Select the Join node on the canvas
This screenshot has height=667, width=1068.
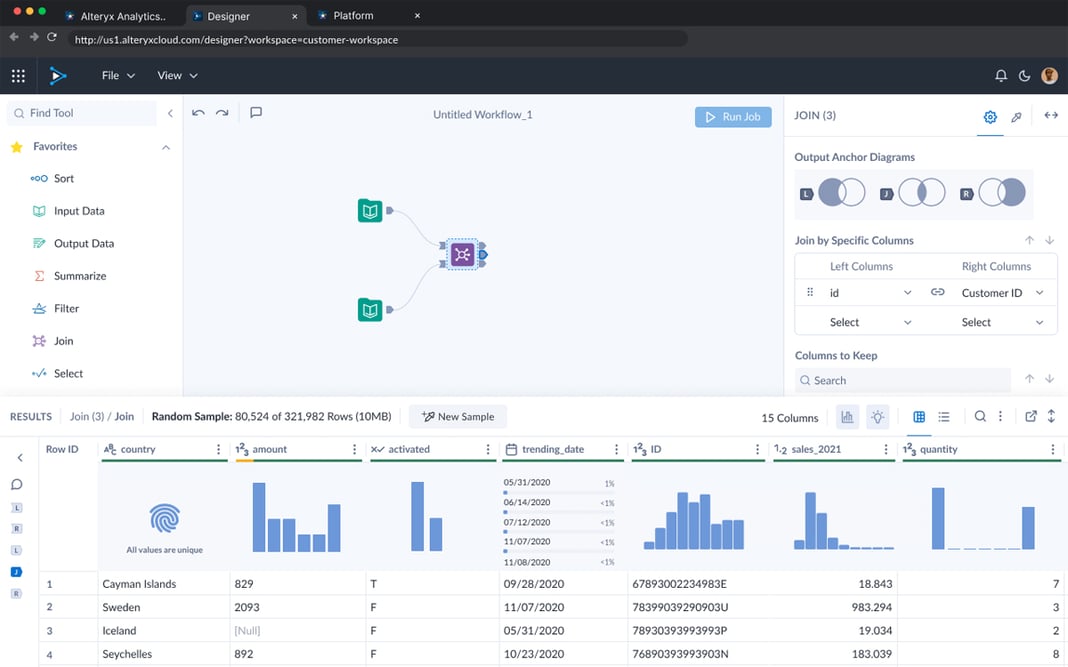[462, 254]
